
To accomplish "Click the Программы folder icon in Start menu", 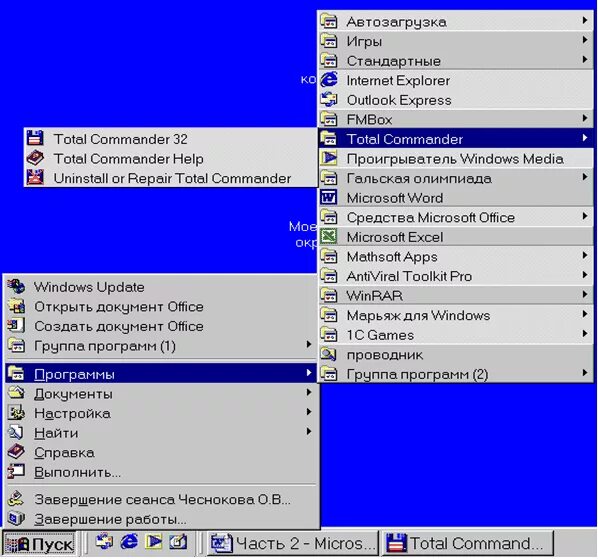I will (x=16, y=373).
